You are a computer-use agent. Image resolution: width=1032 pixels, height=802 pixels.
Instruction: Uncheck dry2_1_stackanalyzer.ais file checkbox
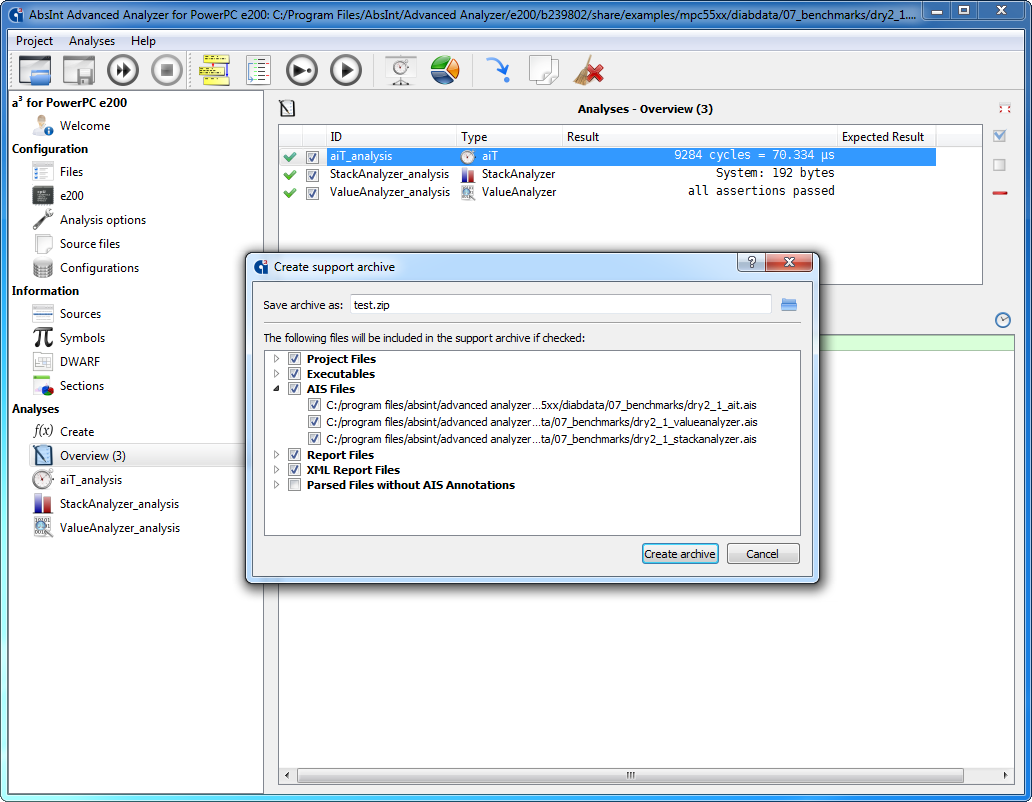coord(314,439)
